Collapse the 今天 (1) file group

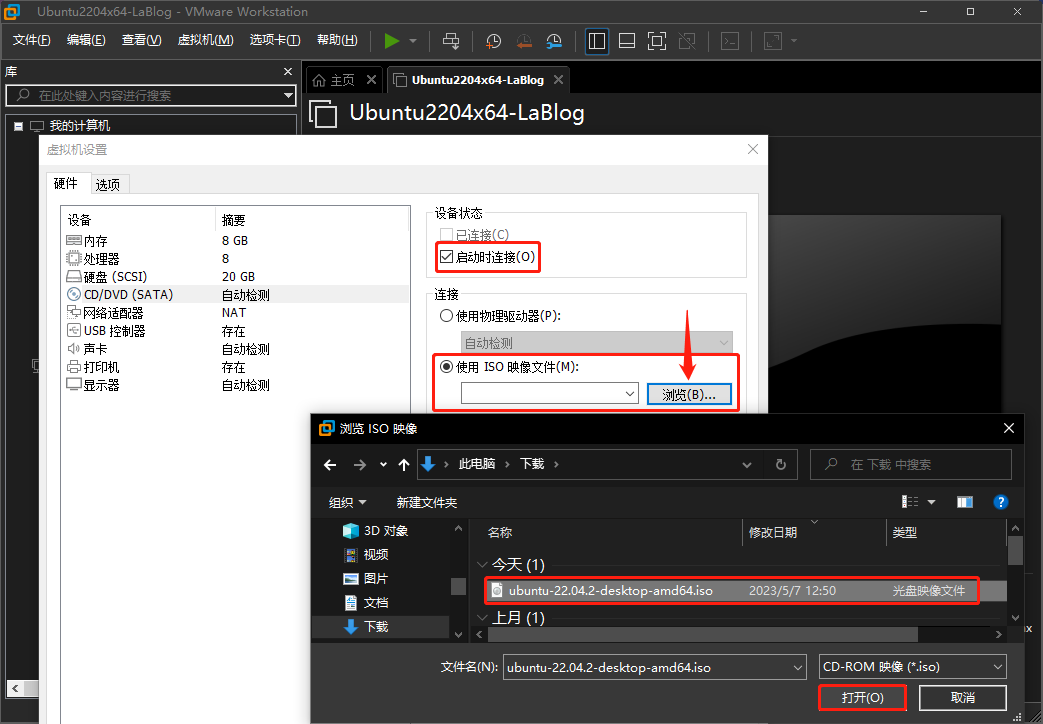[x=482, y=565]
